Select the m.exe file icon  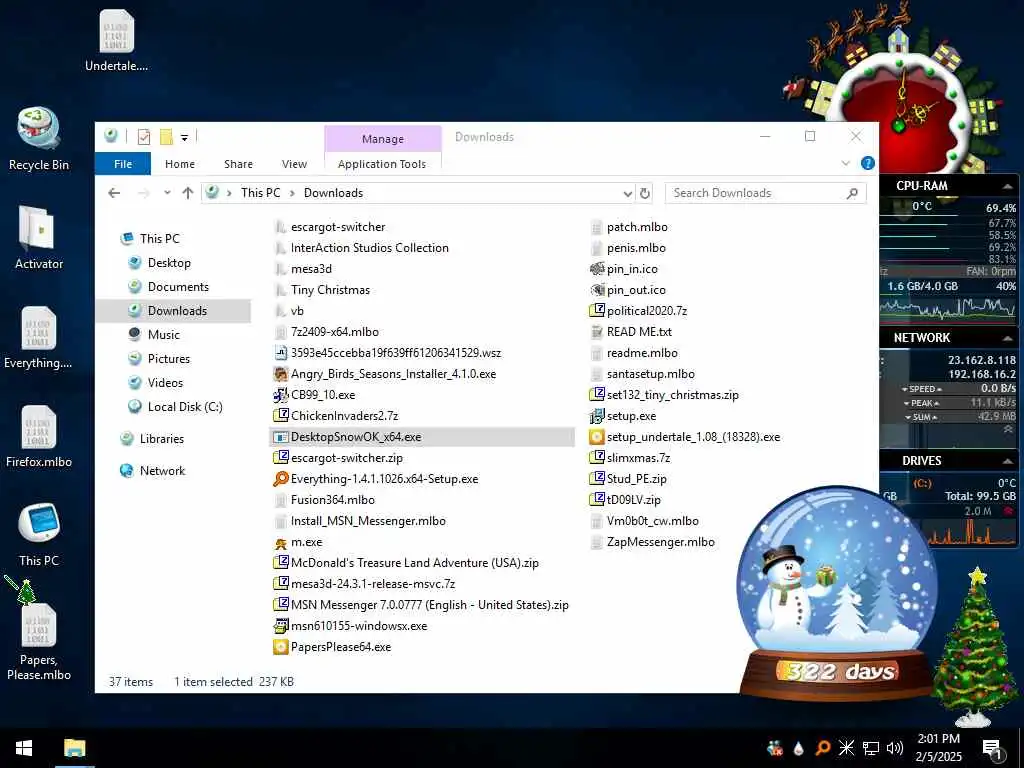[281, 542]
